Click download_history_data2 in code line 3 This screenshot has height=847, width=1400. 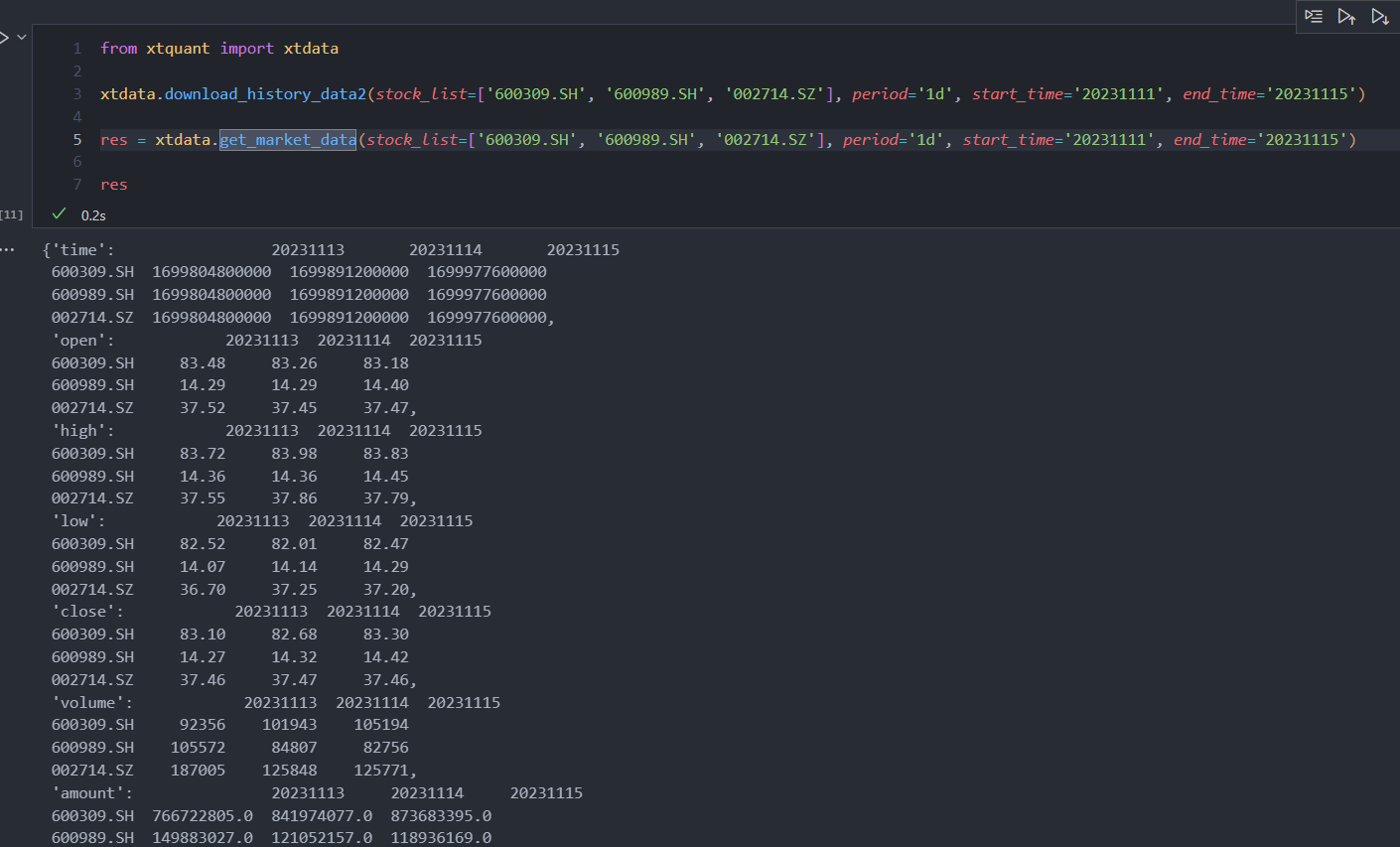265,93
